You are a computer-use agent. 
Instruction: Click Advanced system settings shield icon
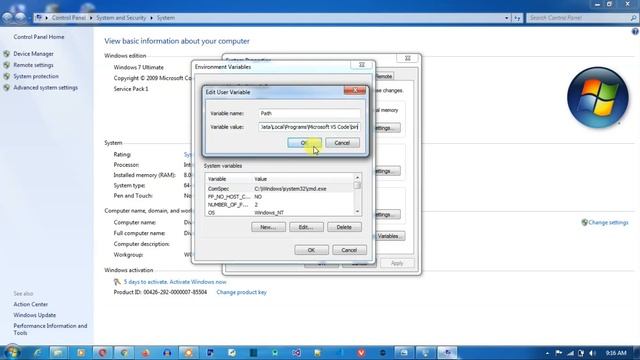point(7,88)
